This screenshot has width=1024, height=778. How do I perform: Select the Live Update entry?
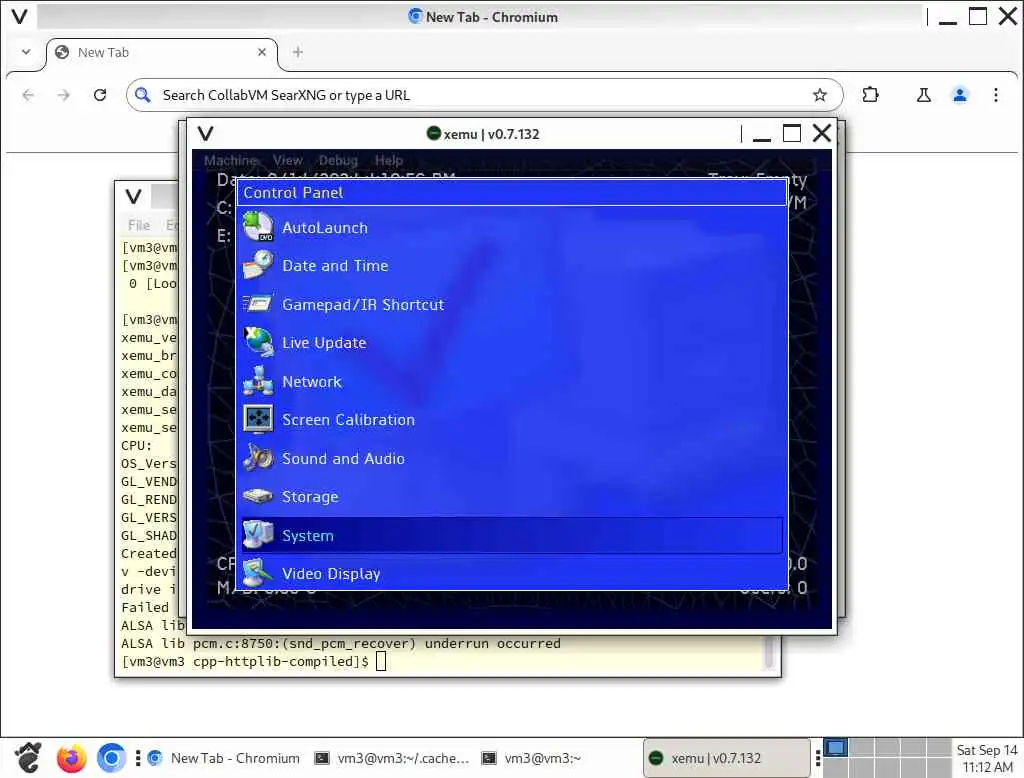click(x=512, y=343)
